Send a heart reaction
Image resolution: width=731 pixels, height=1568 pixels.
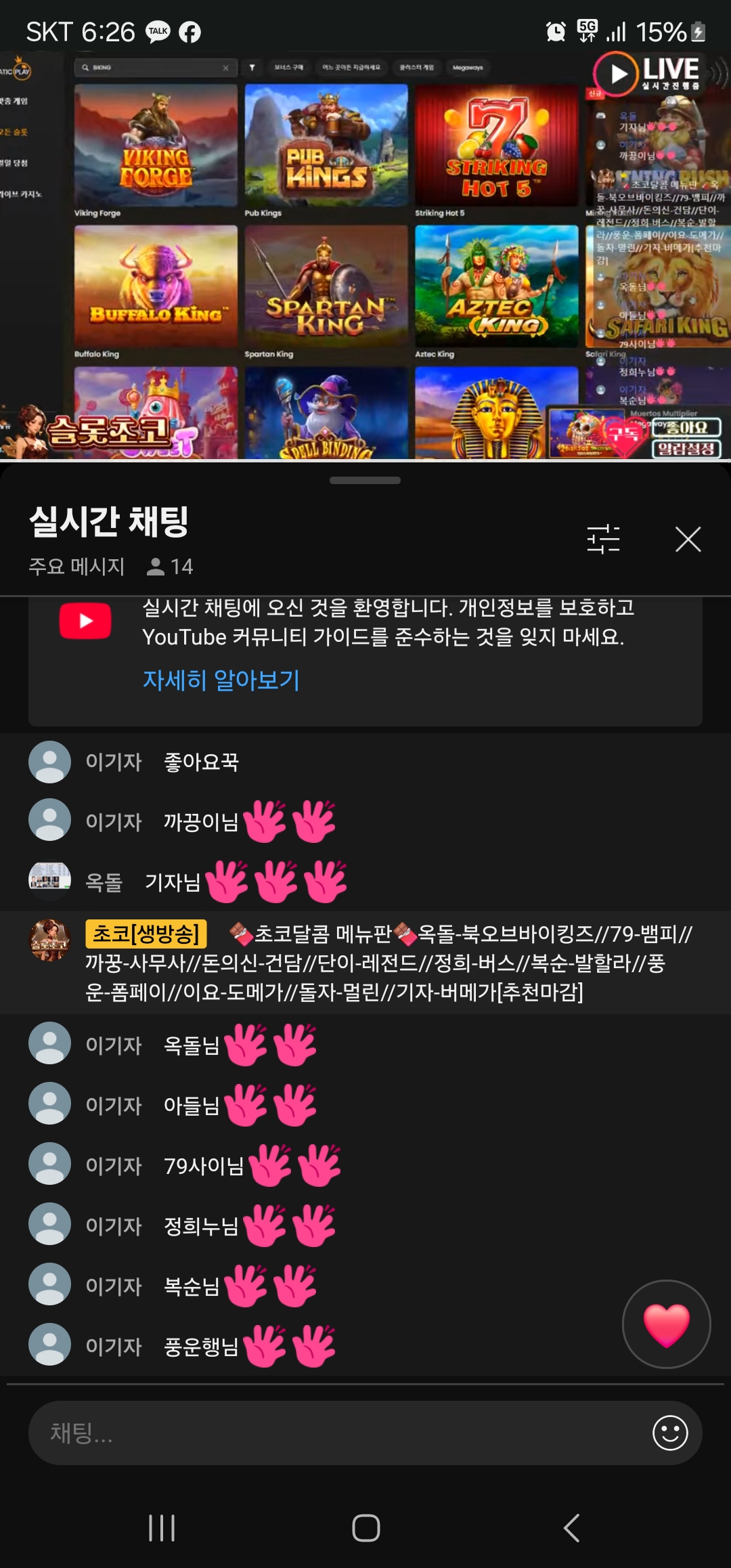coord(666,1324)
